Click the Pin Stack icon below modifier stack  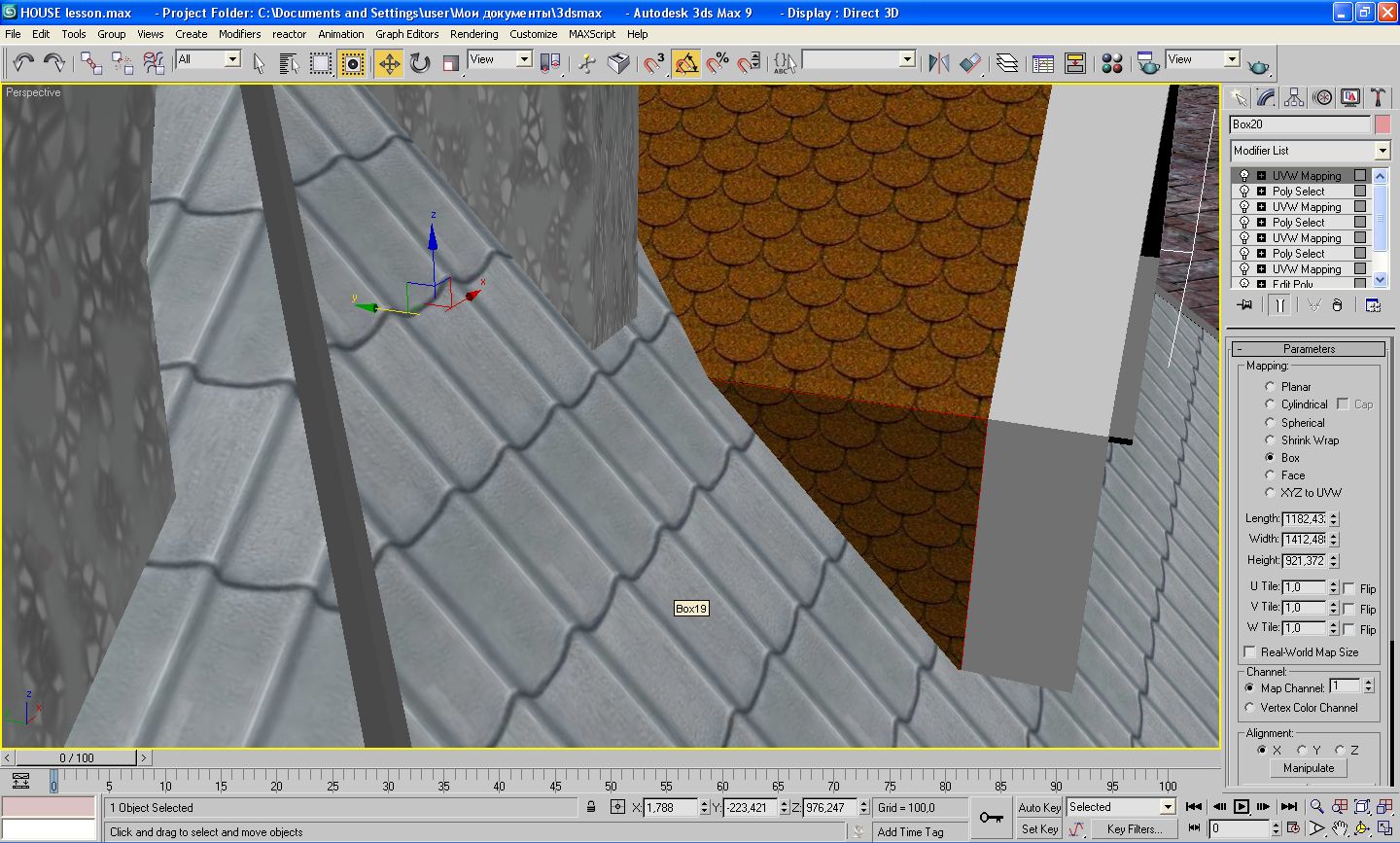coord(1244,304)
